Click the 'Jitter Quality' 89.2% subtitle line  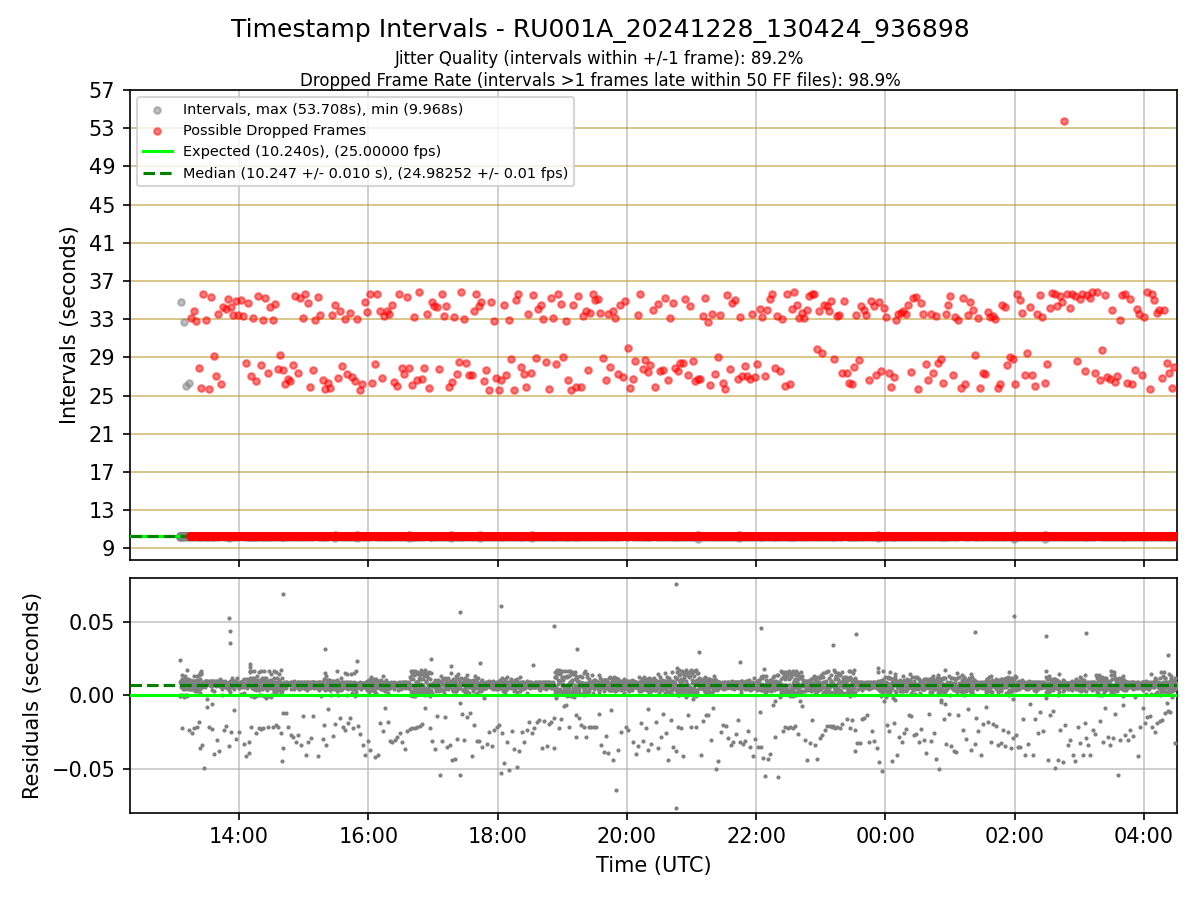599,59
